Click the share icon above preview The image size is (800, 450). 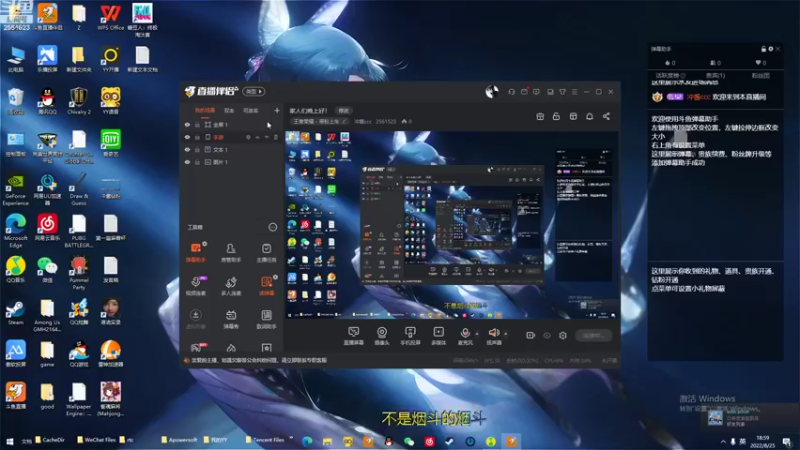pos(606,116)
